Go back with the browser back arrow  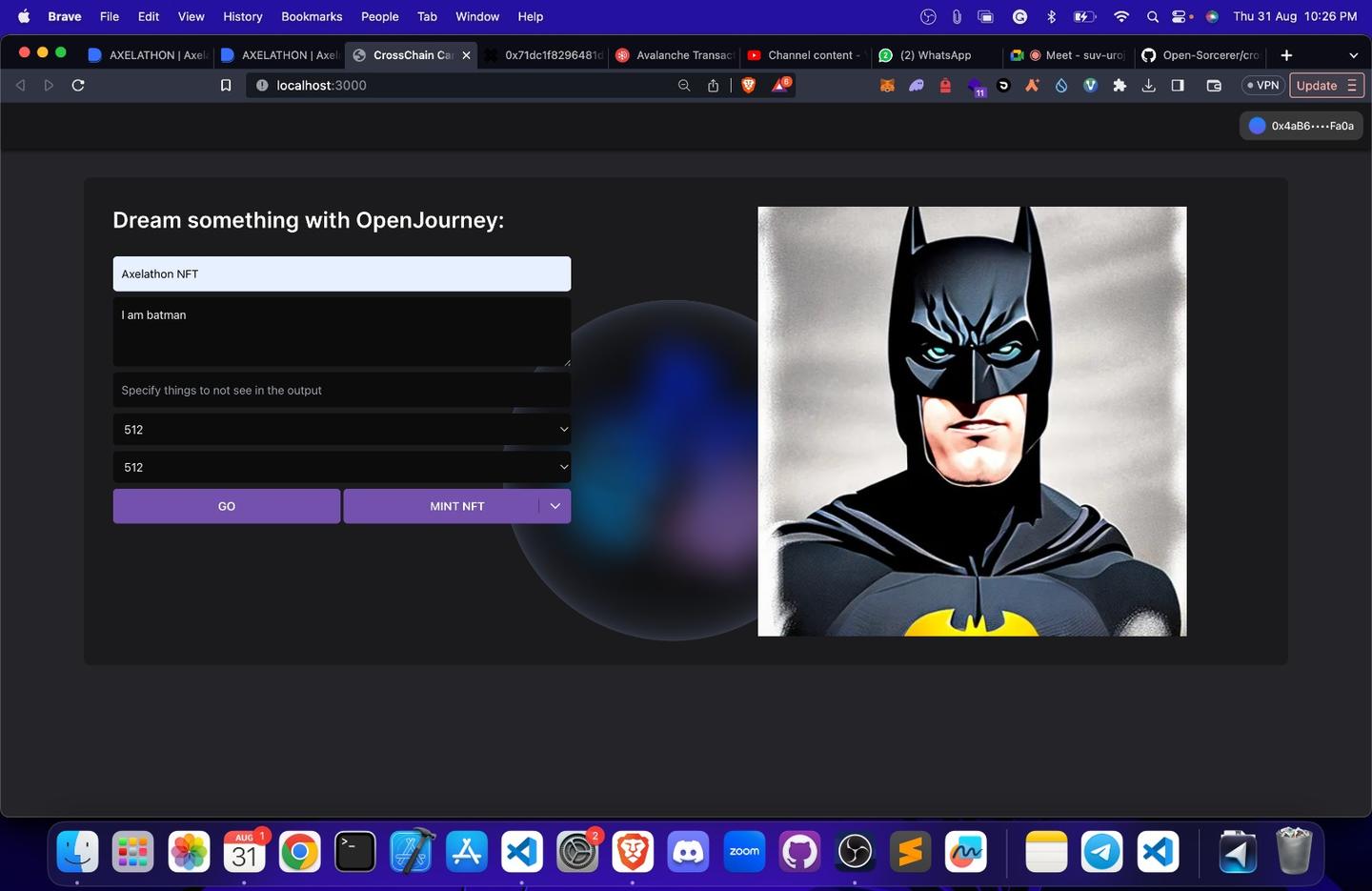(x=20, y=85)
